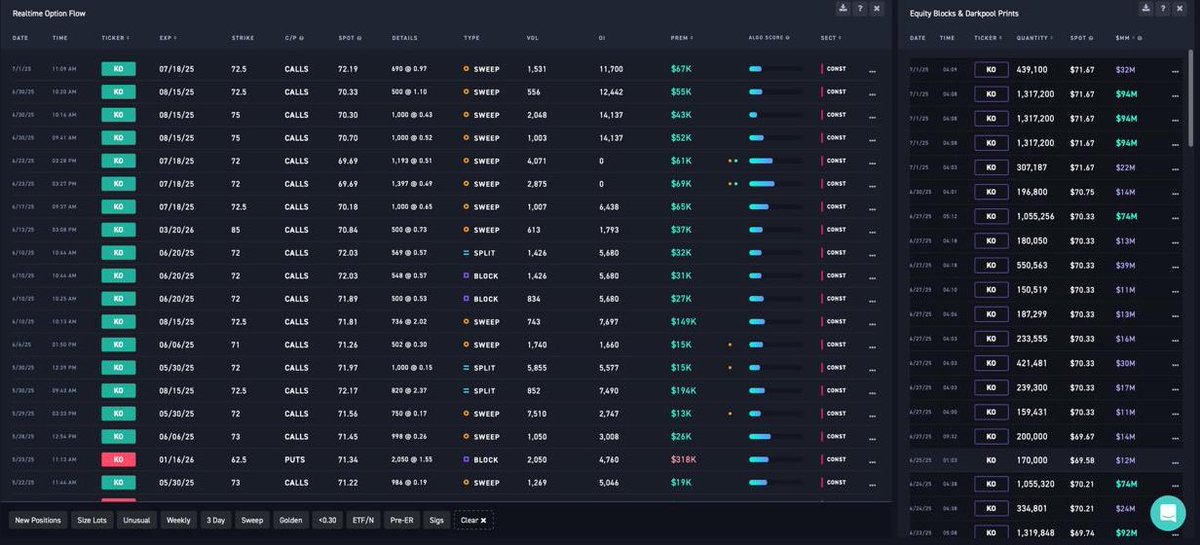Screen dimensions: 1200x545
Task: Download Equity Blocks & Darkpool Prints data
Action: point(1146,8)
